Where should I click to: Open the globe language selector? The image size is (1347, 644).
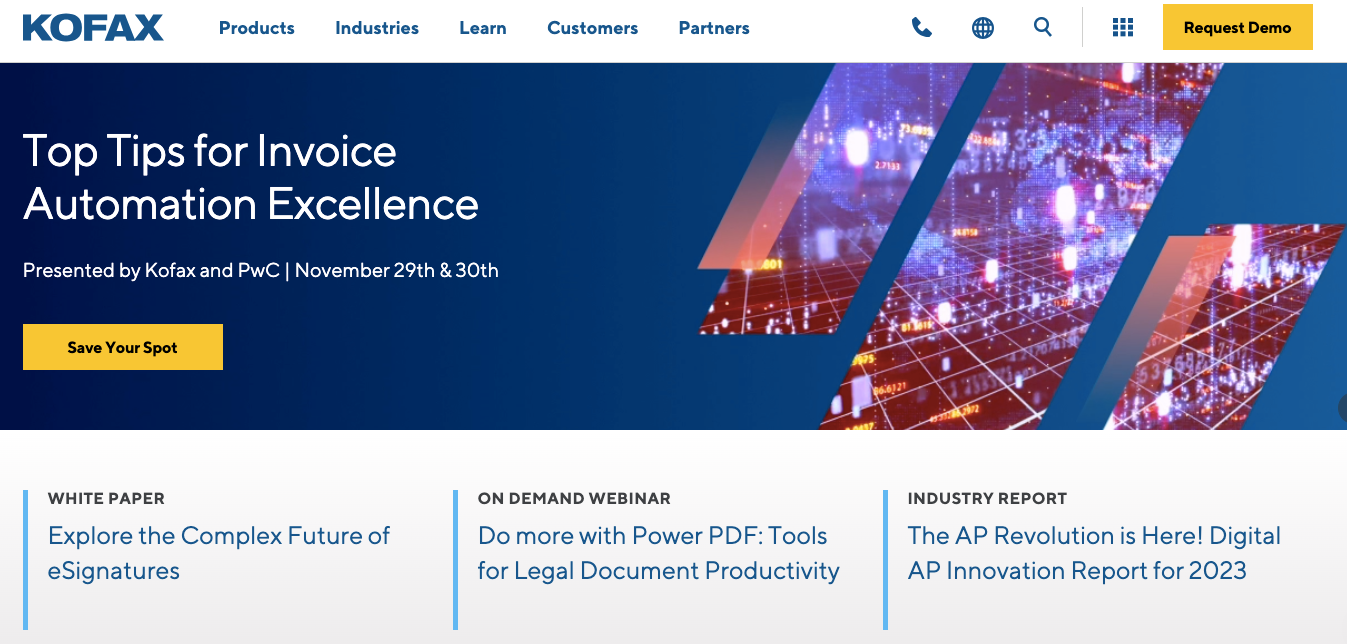tap(983, 28)
